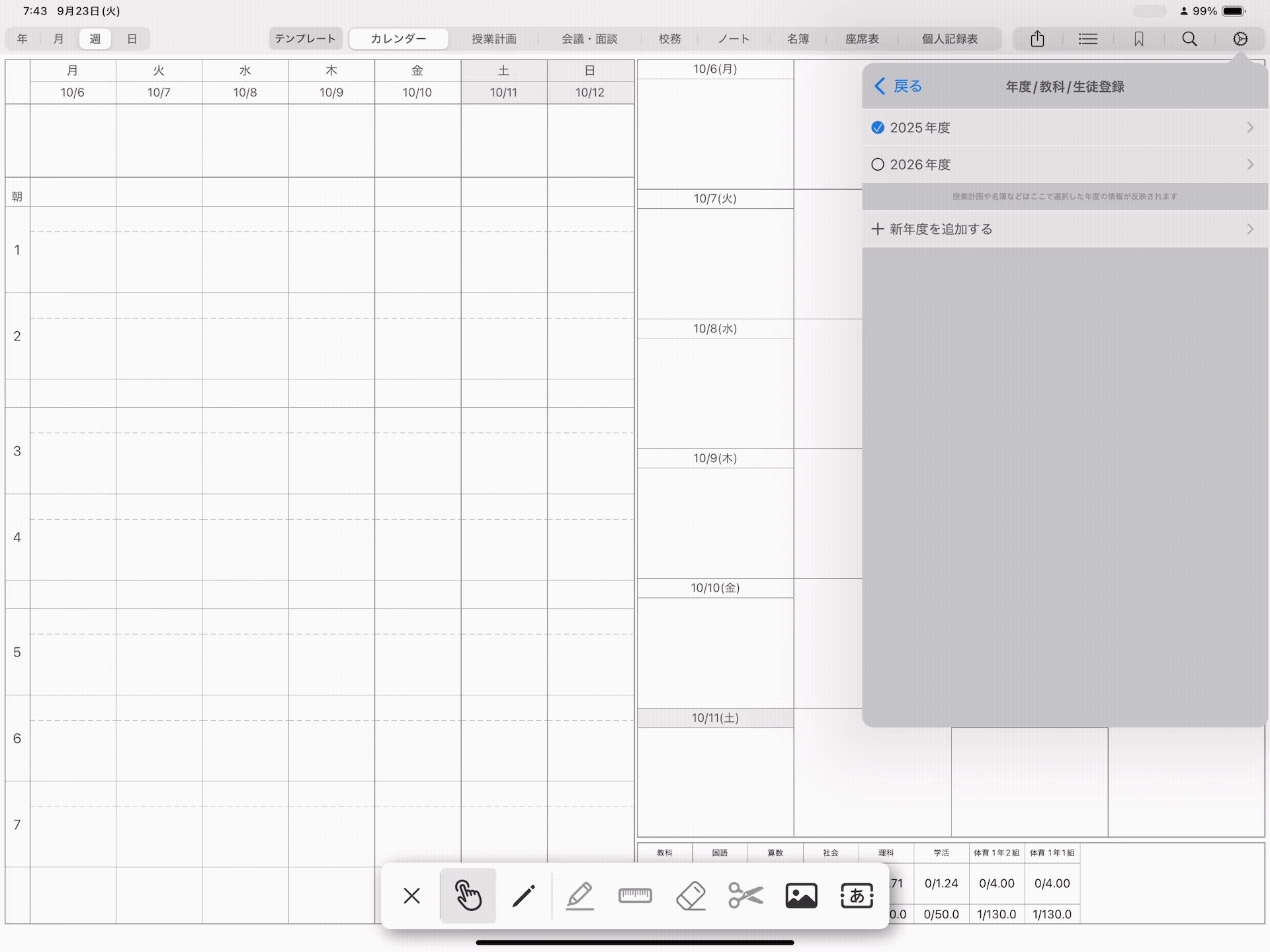
Task: Select the finger touch tool
Action: click(468, 896)
